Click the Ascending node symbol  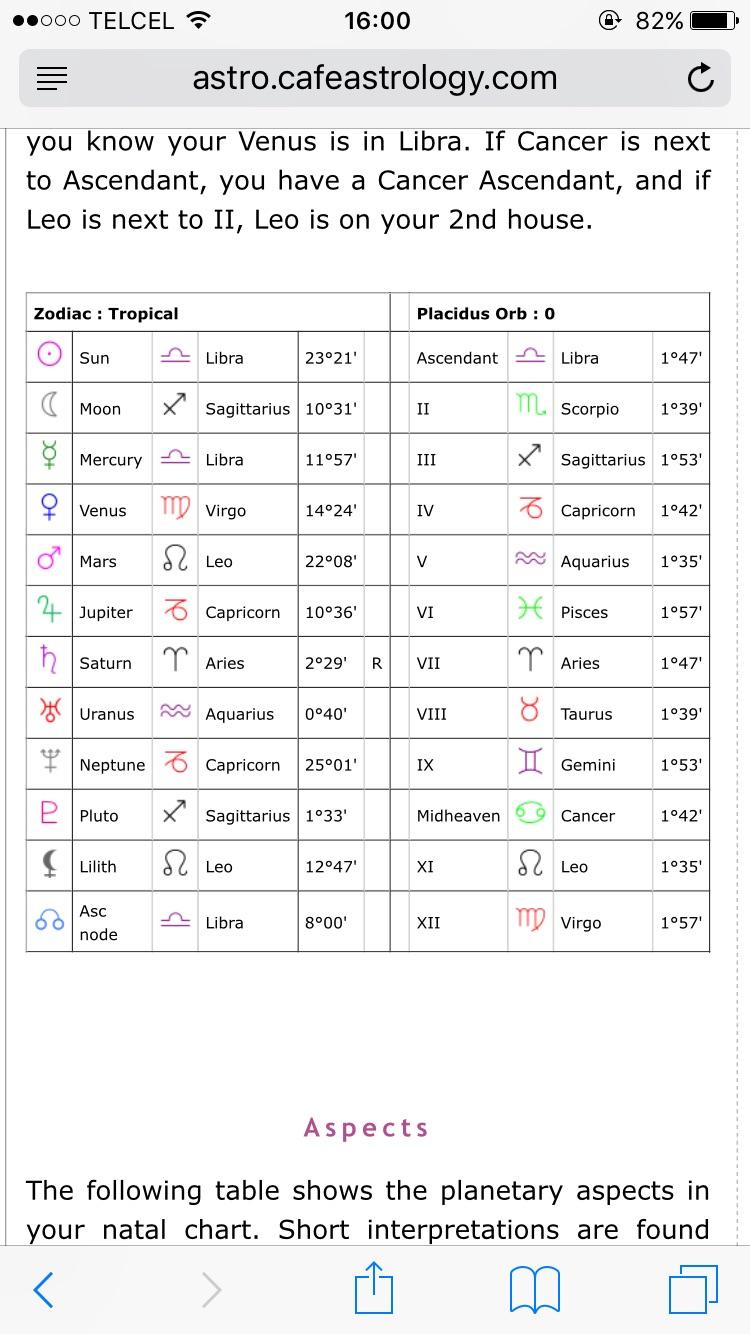point(49,920)
